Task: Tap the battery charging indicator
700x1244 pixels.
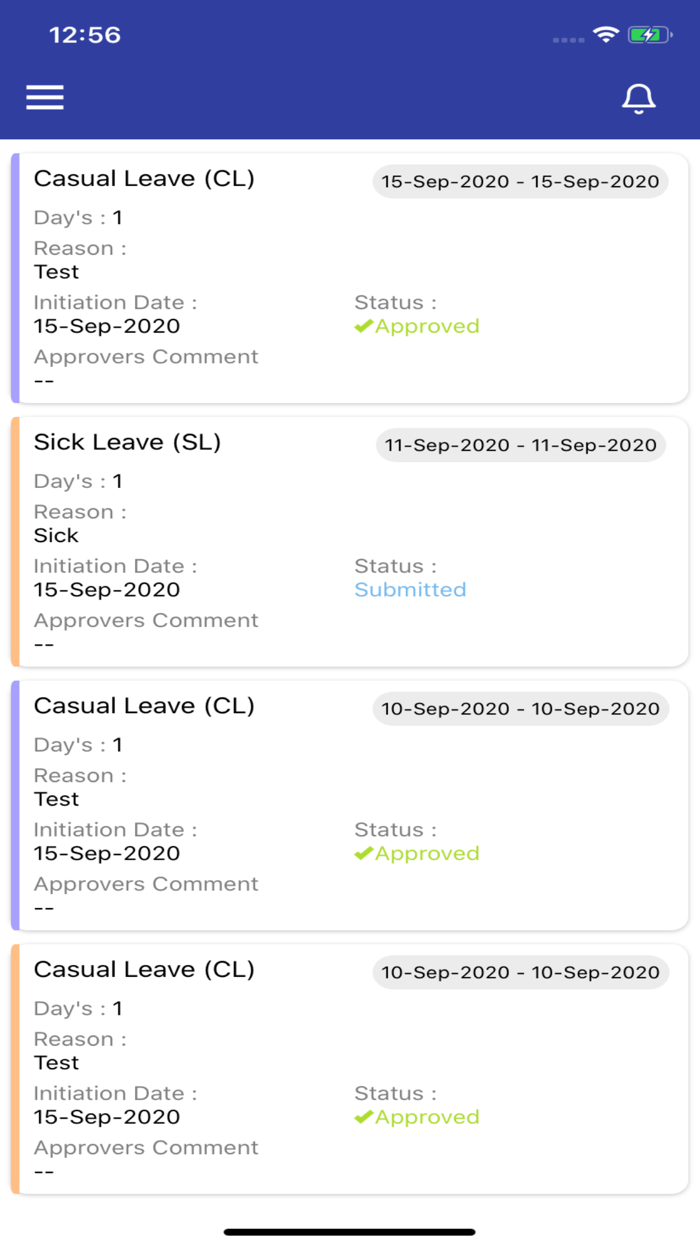Action: coord(650,35)
